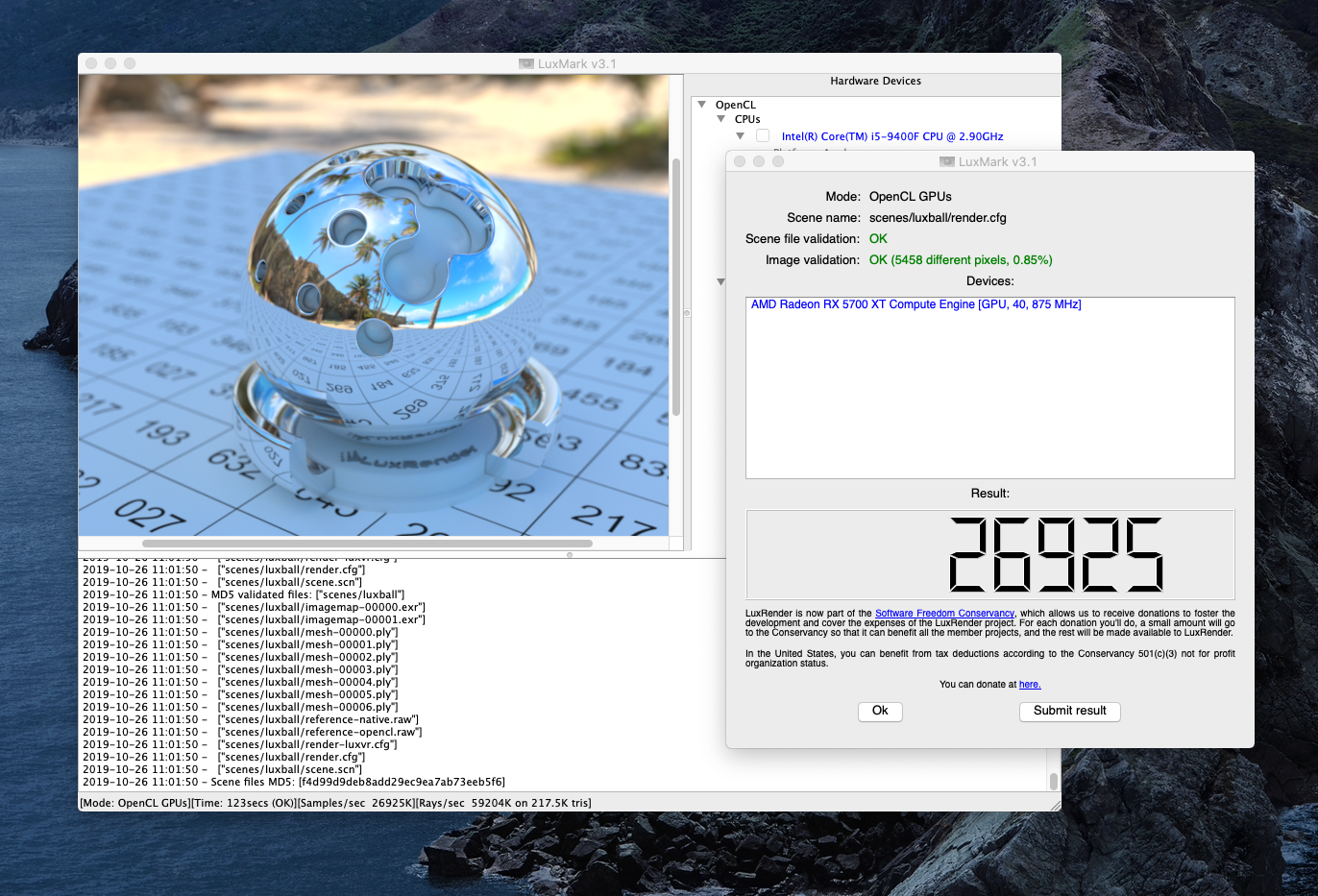Select the OpenCL label in Hardware Devices tree
Viewport: 1318px width, 896px height.
[x=736, y=105]
